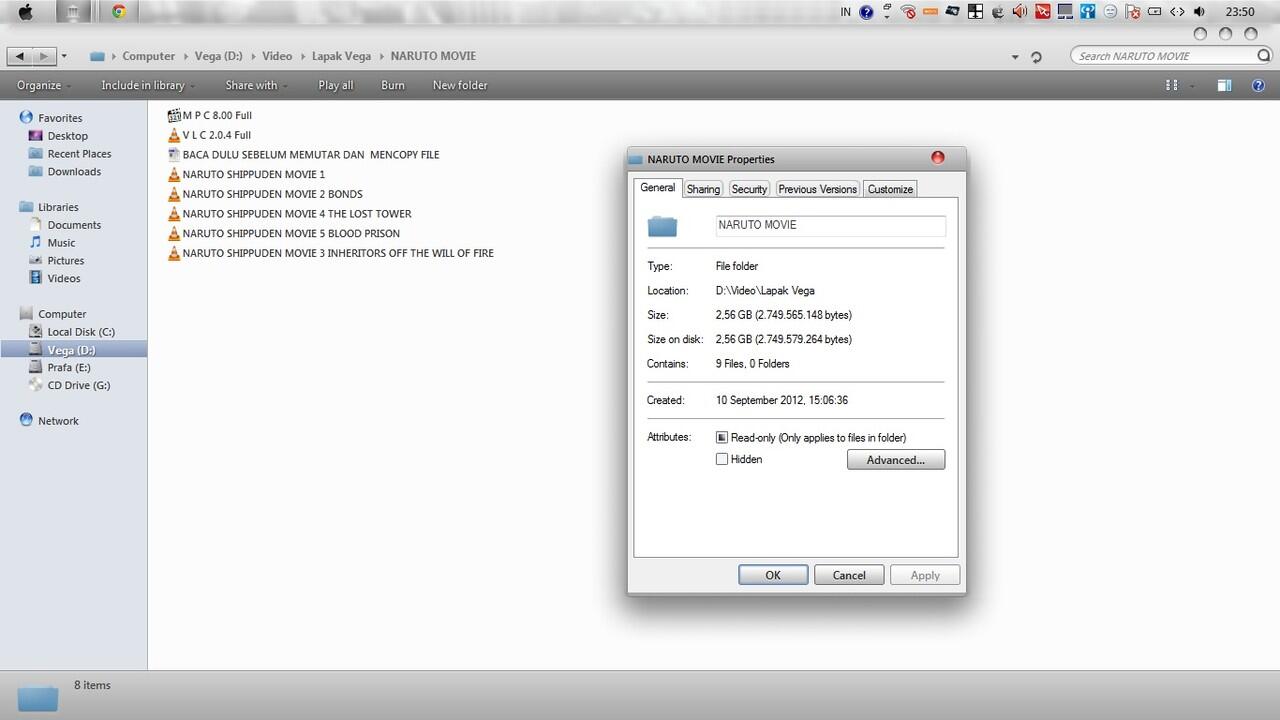This screenshot has height=720, width=1280.
Task: Click the IN language indicator
Action: tap(846, 12)
